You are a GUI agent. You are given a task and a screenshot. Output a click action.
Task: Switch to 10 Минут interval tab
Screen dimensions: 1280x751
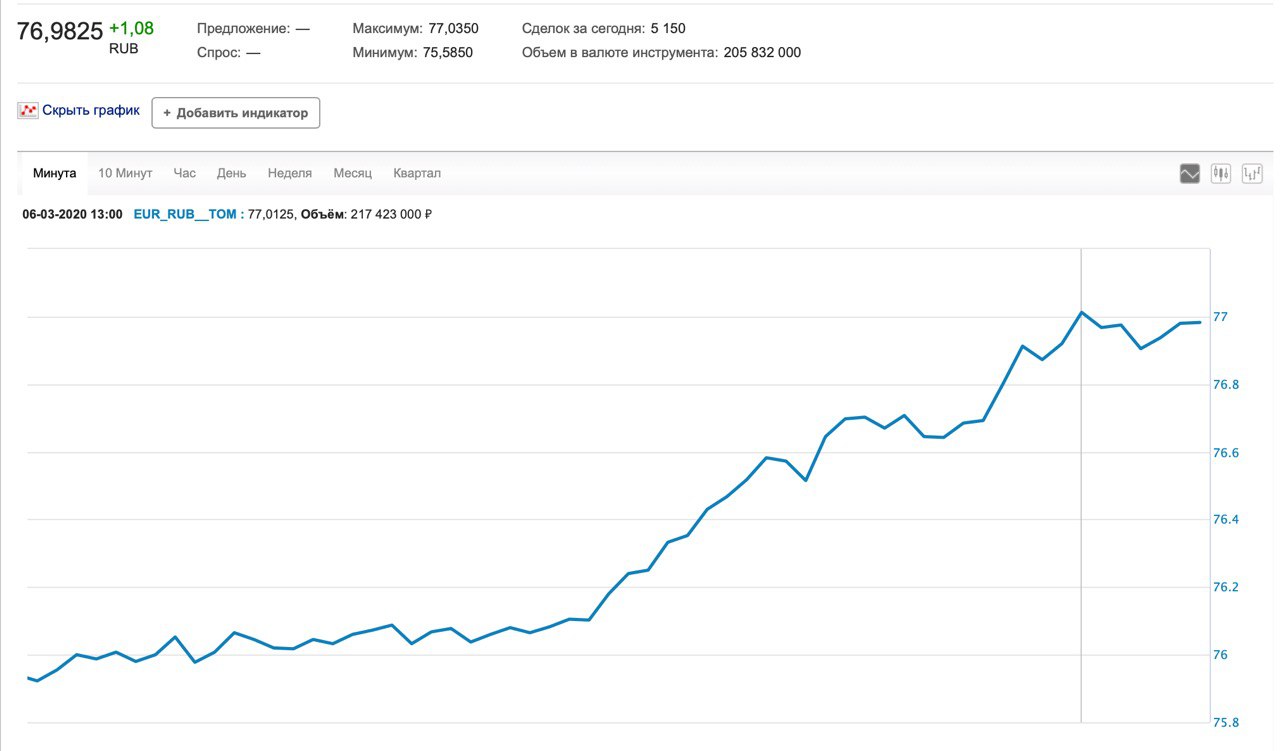(125, 173)
